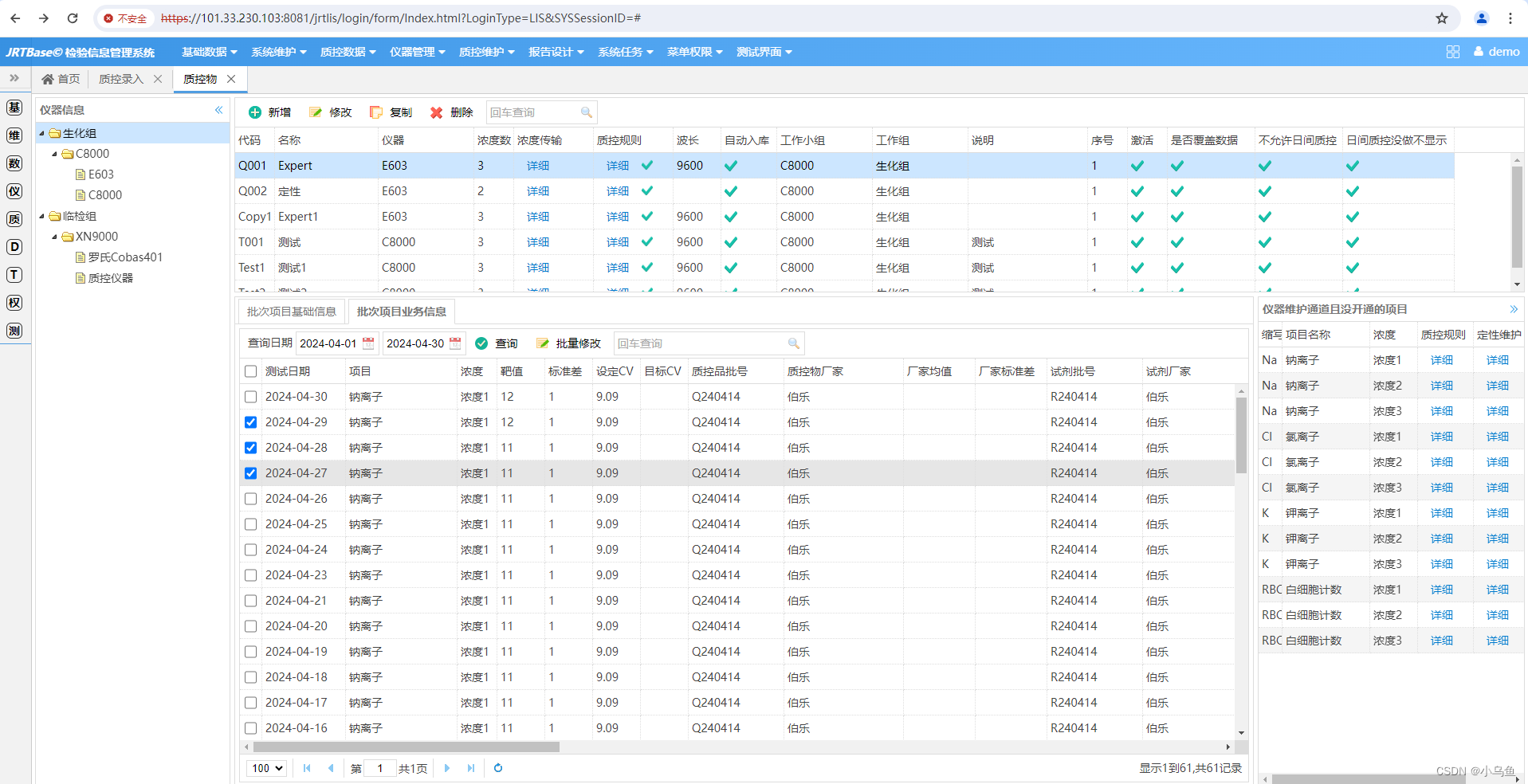This screenshot has height=784, width=1528.
Task: Click the green 新增 add icon
Action: 255,112
